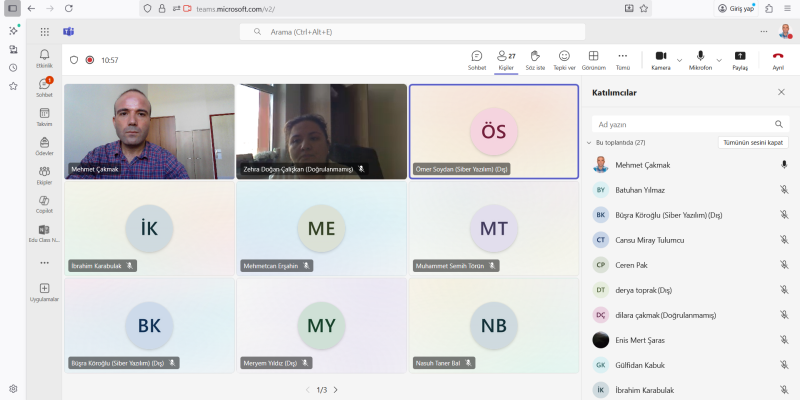
Task: Open Edu Class Notebook app
Action: click(44, 233)
